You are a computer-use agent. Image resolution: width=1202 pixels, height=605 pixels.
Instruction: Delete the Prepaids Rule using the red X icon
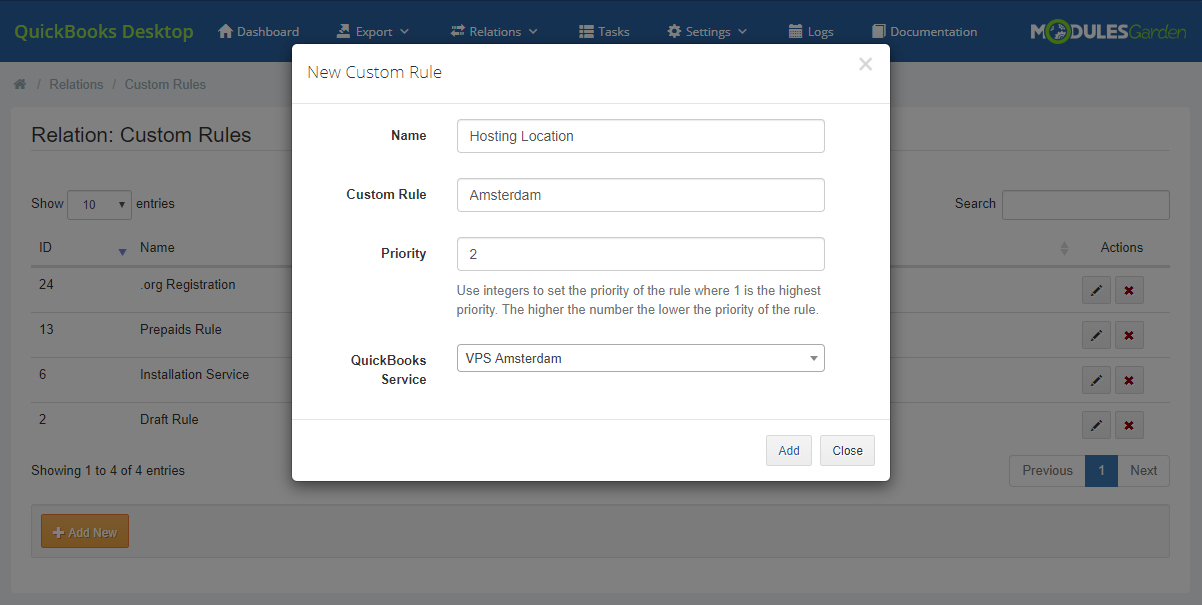[1129, 334]
